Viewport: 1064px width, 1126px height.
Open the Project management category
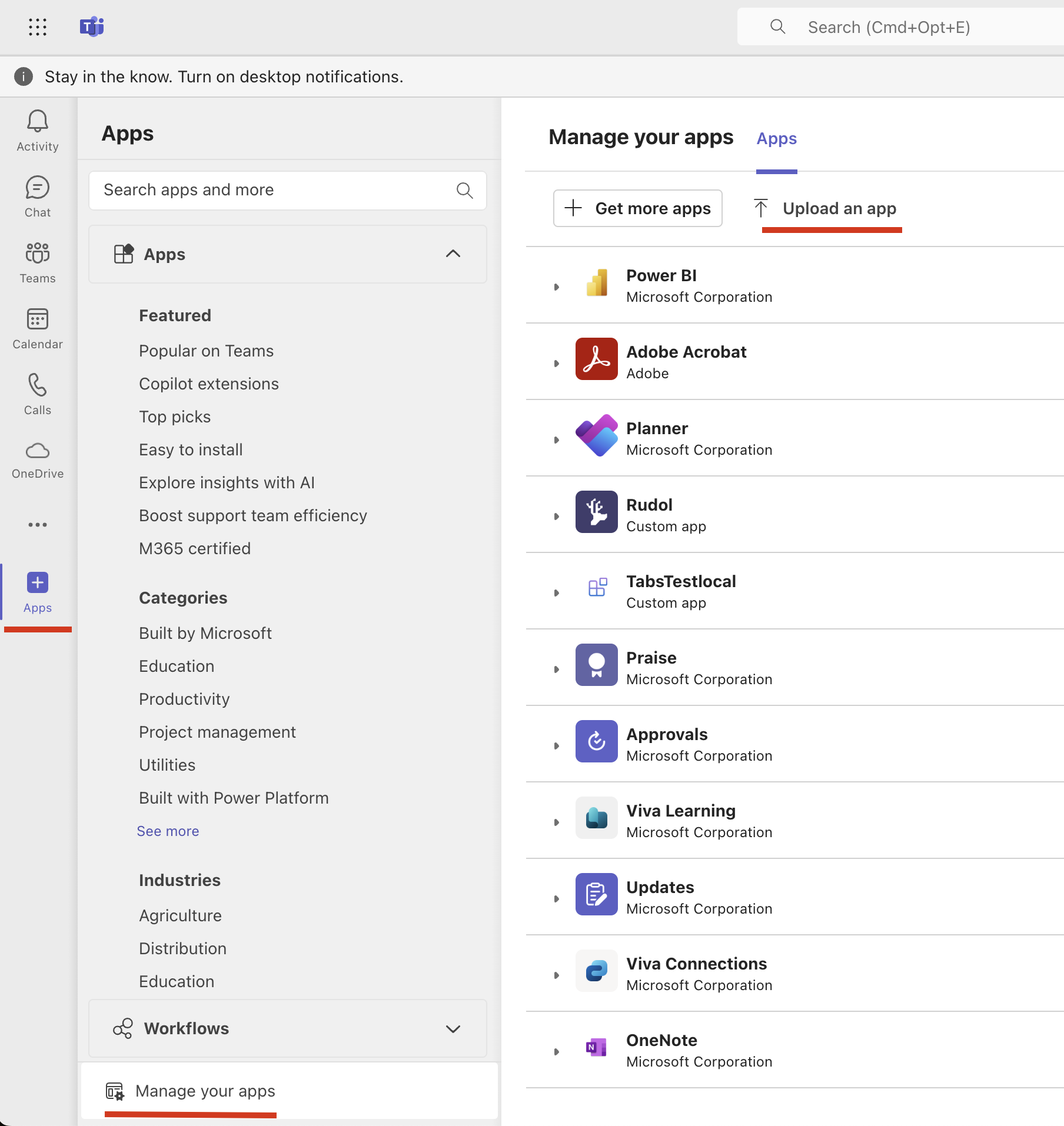click(x=217, y=732)
